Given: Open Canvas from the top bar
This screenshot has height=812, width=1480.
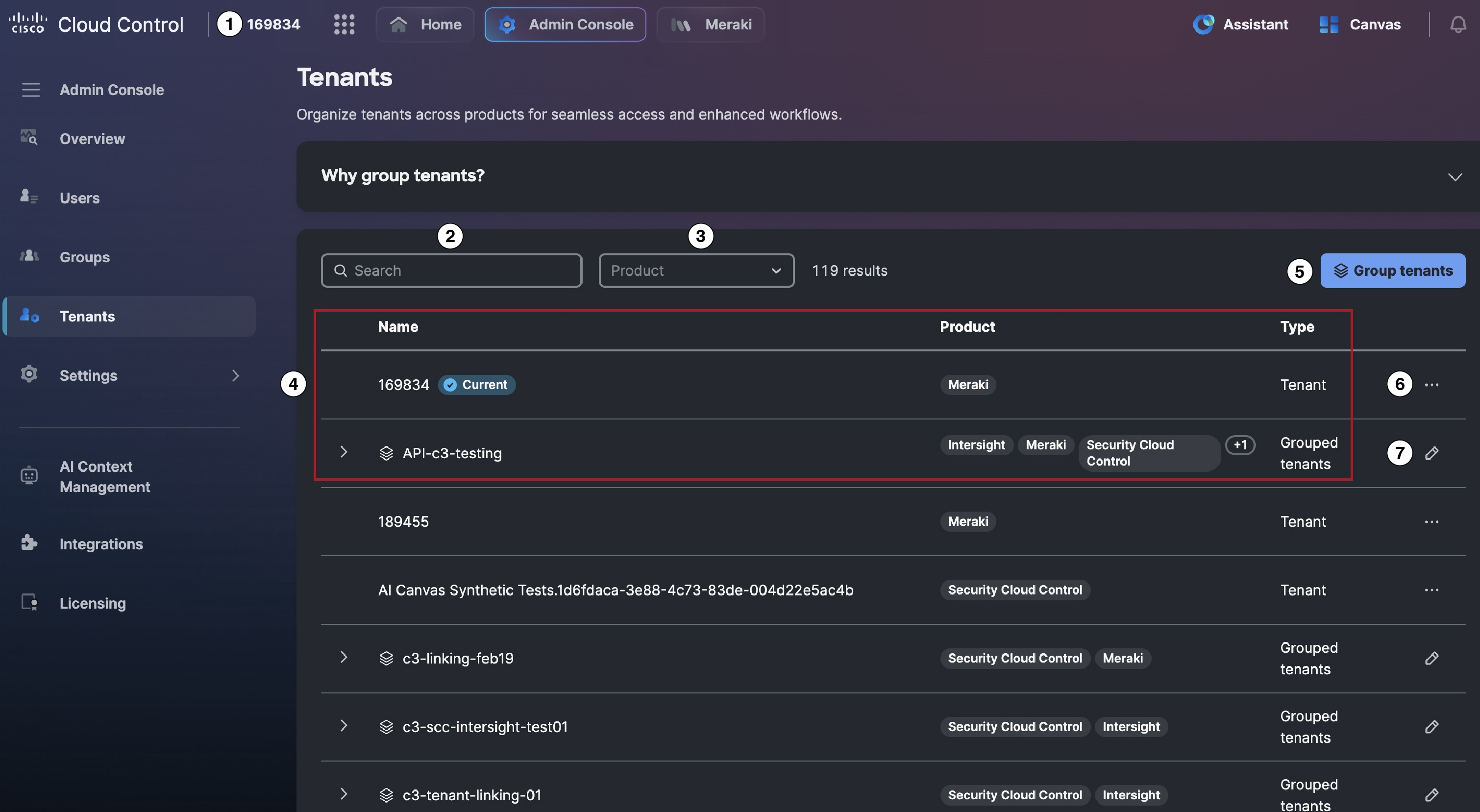Looking at the screenshot, I should (1360, 24).
